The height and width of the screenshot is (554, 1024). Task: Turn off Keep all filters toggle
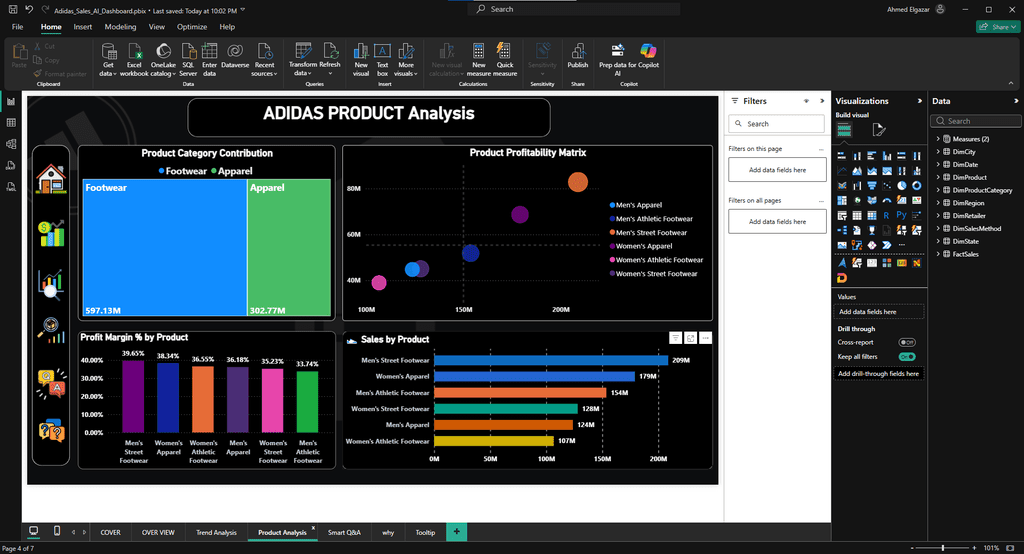click(x=906, y=357)
